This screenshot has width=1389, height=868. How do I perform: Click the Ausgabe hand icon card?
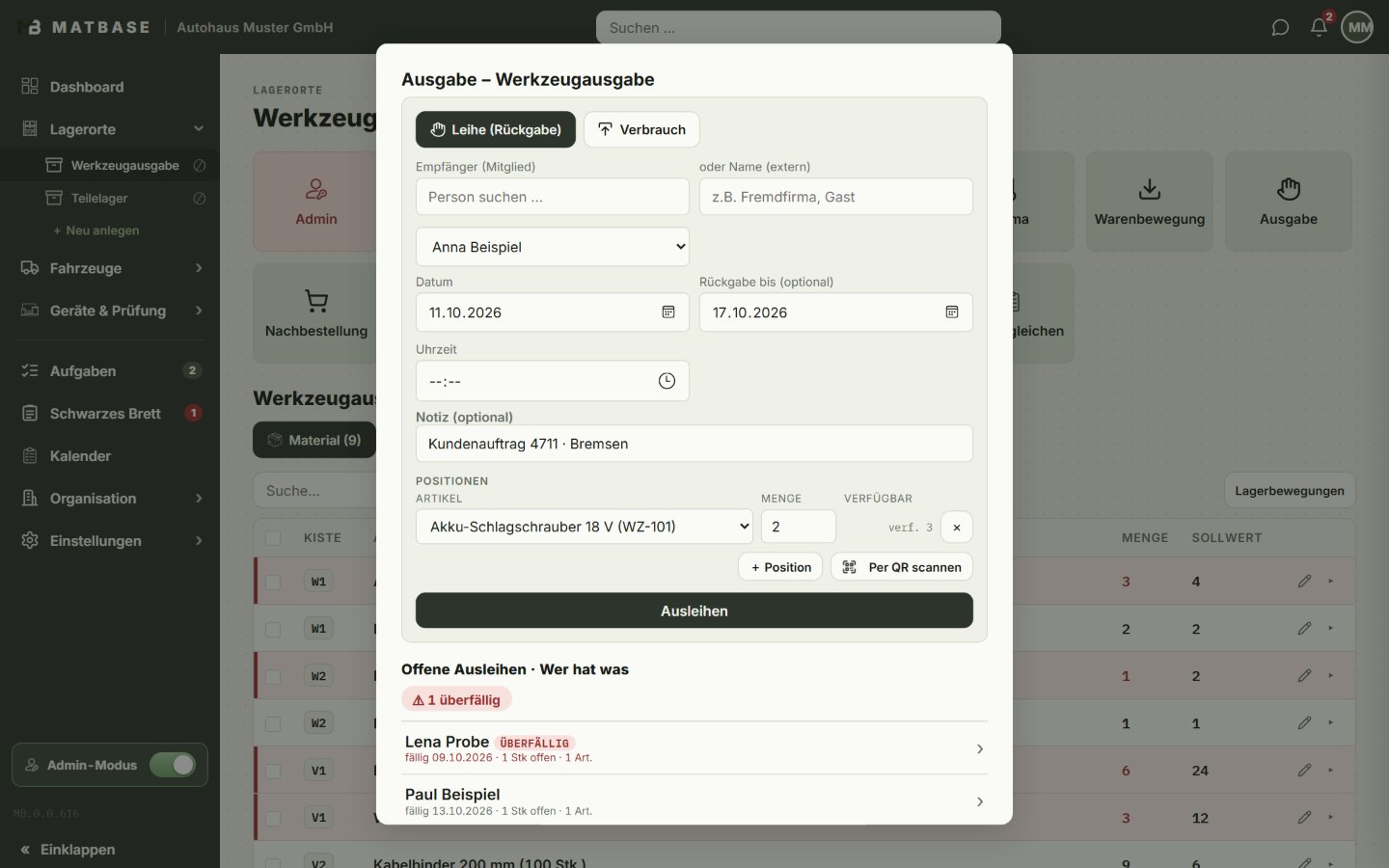point(1289,202)
